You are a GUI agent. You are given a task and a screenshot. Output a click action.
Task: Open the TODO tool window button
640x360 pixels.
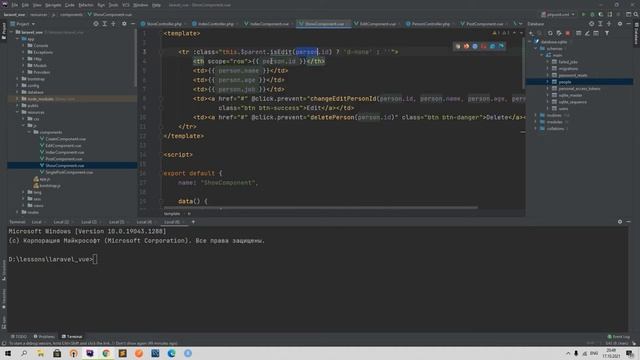[x=18, y=337]
